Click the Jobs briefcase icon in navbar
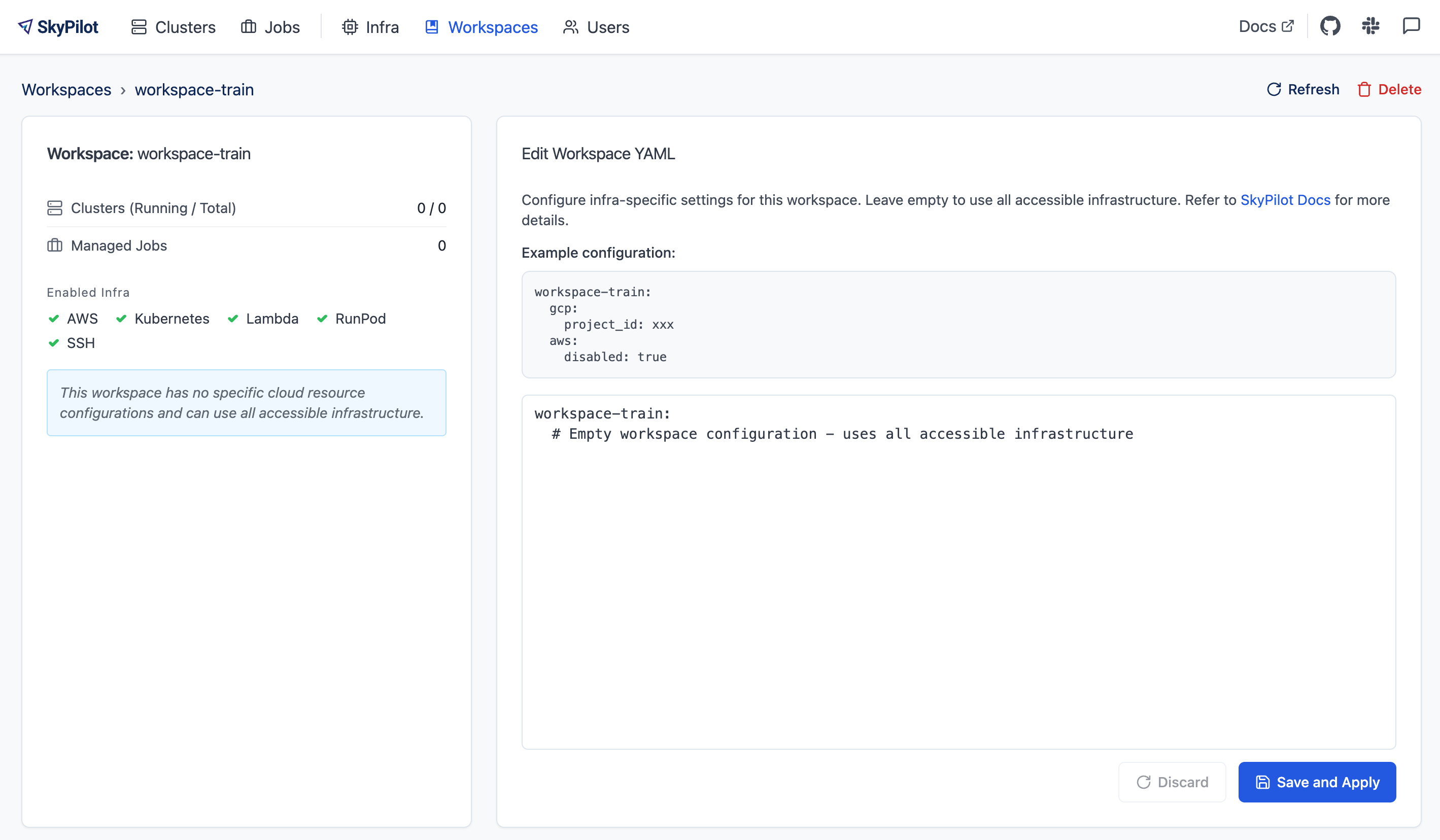Viewport: 1440px width, 840px height. tap(249, 27)
